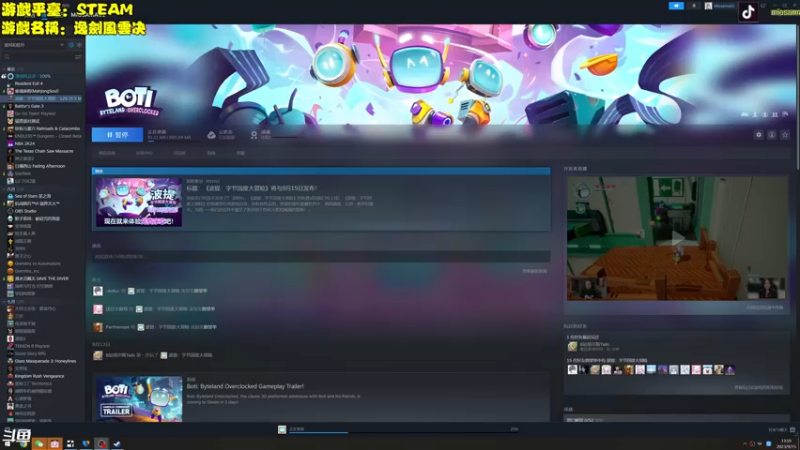The height and width of the screenshot is (450, 800).
Task: Toggle the recent-activity clock filter in sidebar
Action: point(71,45)
